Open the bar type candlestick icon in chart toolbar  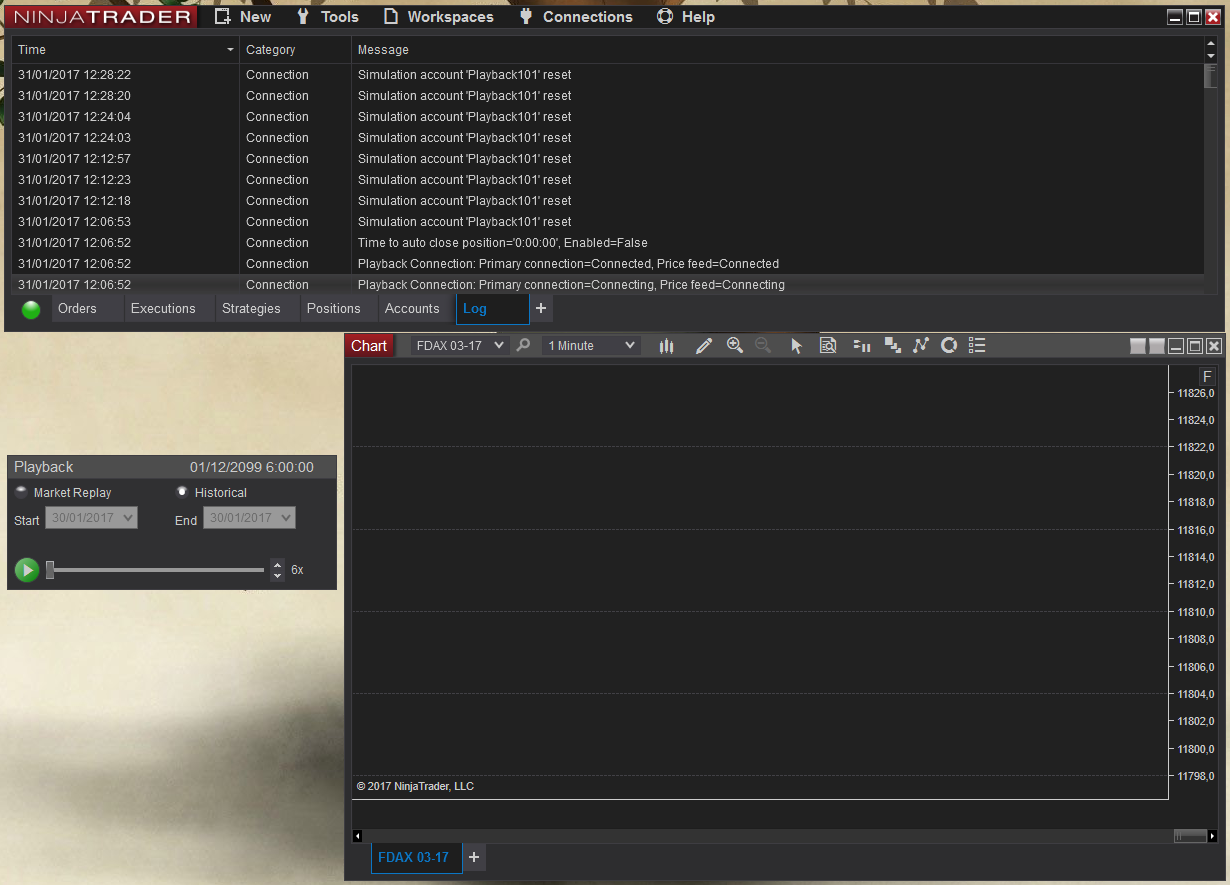667,346
